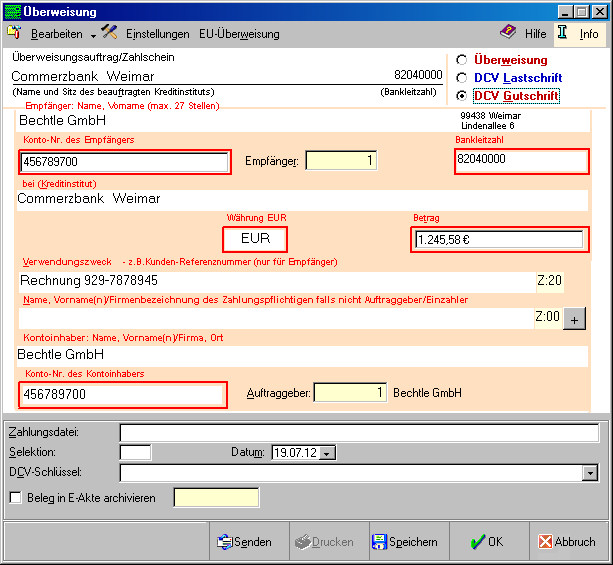Open the EU-Überweisung menu item
The width and height of the screenshot is (613, 565).
pos(239,34)
